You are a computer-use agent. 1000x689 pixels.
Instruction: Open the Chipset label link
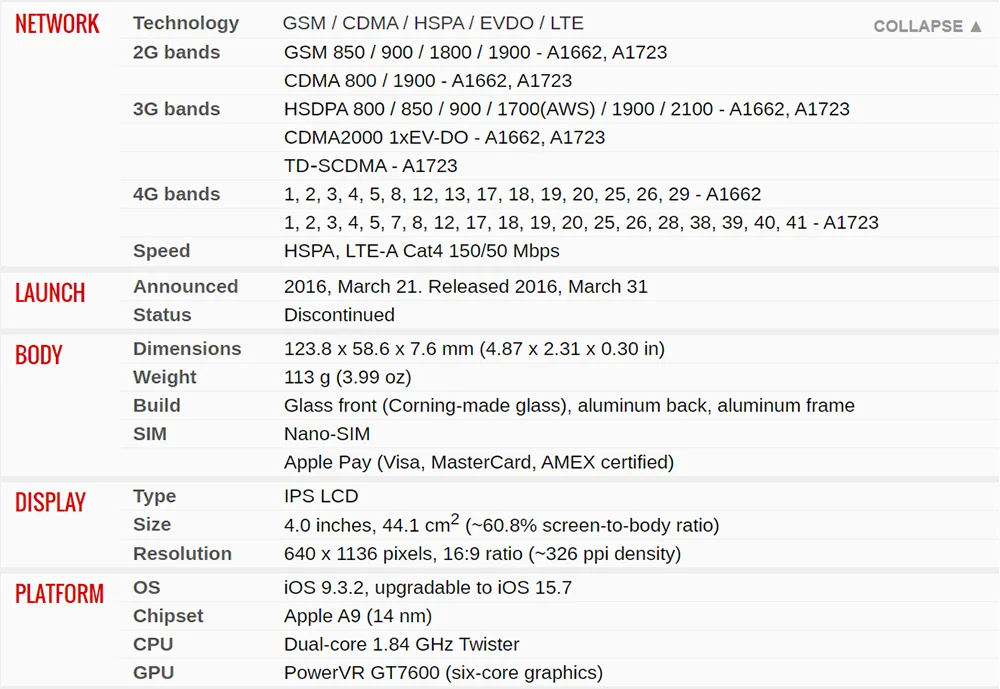pyautogui.click(x=168, y=616)
